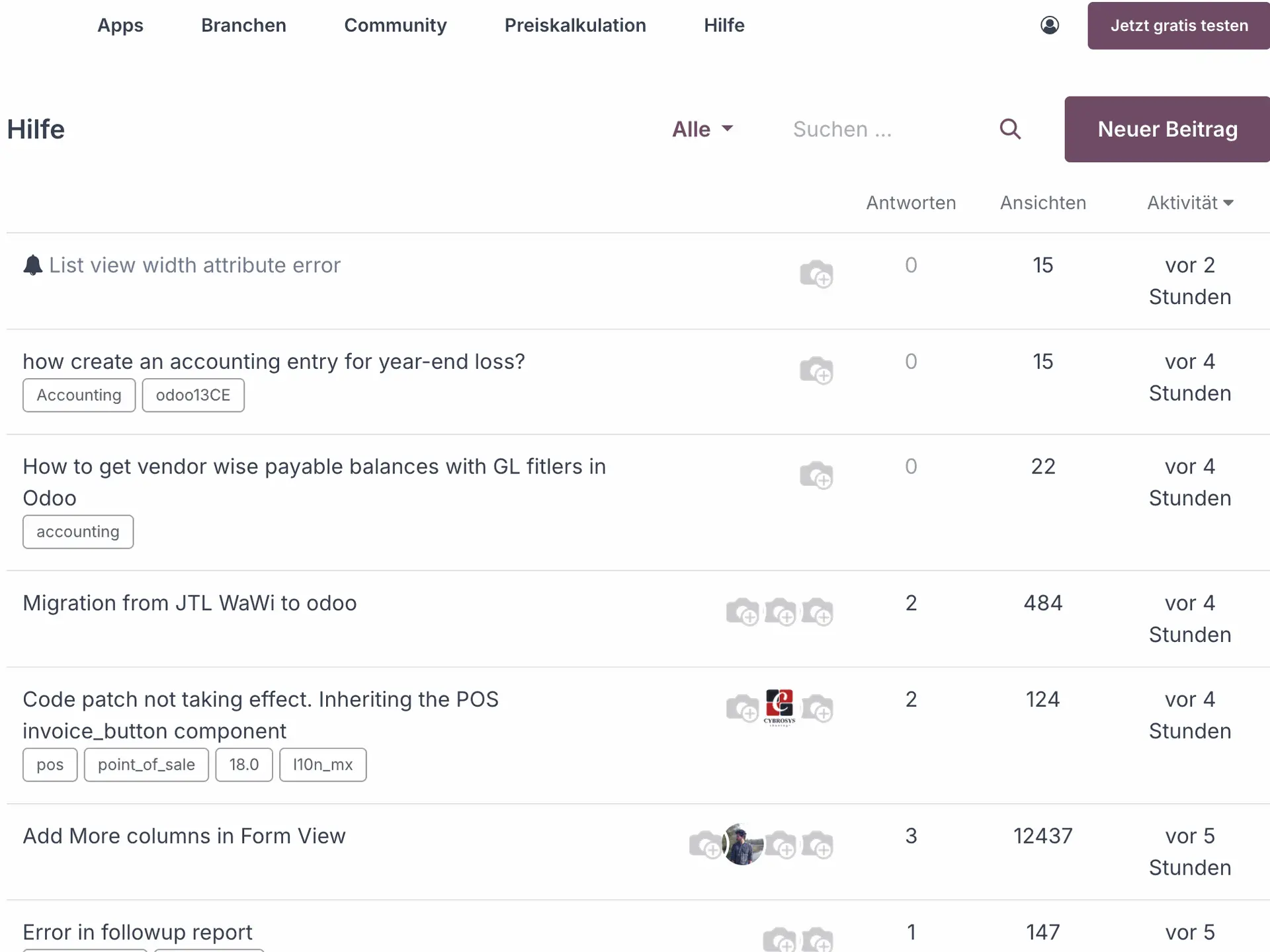
Task: Click the avatar icon on Migration from JTL post
Action: tap(743, 611)
